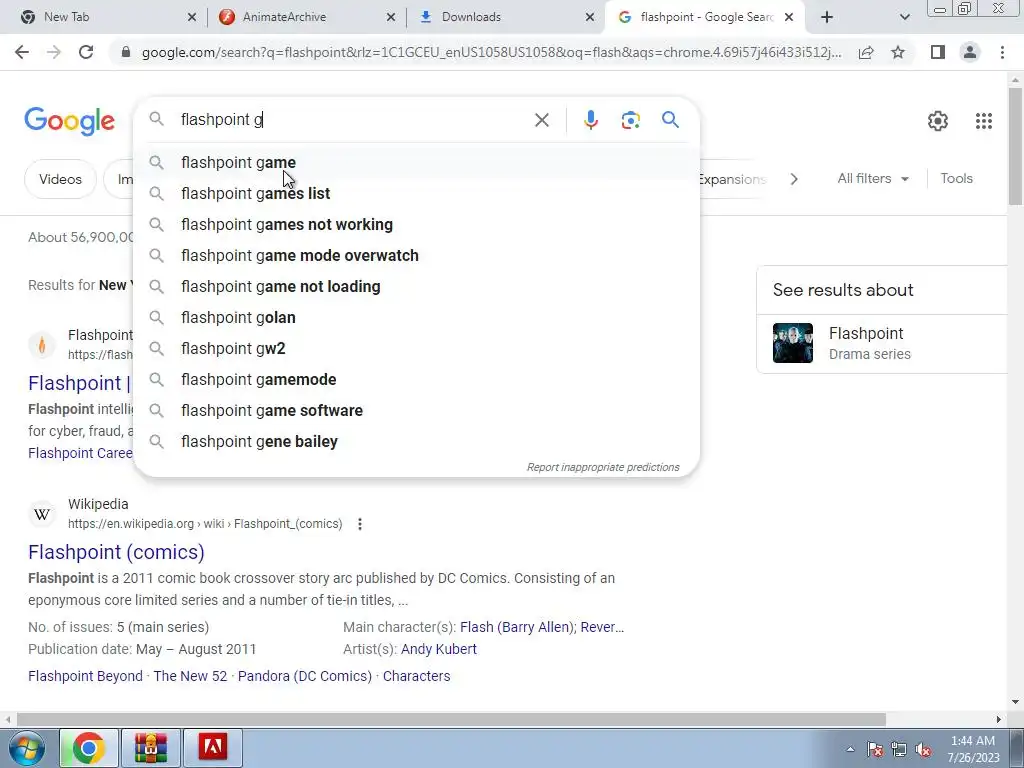Open the Chrome profile avatar
The height and width of the screenshot is (768, 1024).
click(x=970, y=52)
